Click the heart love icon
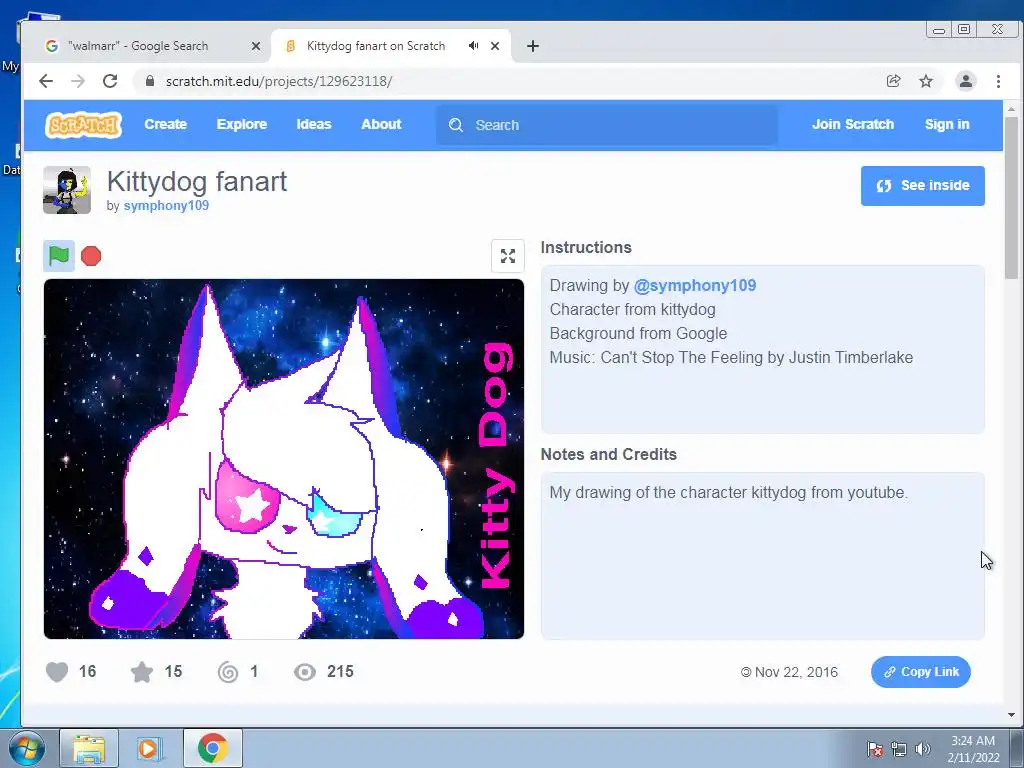The image size is (1024, 768). click(57, 671)
